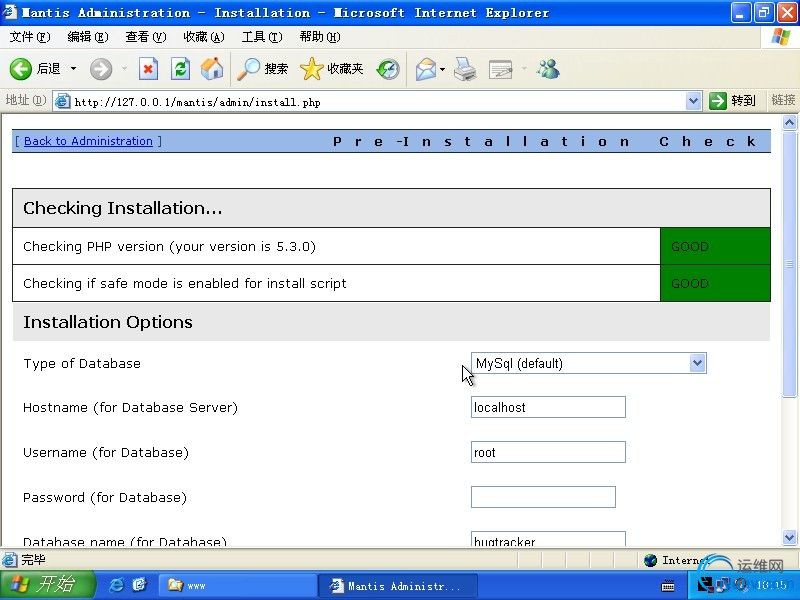800x600 pixels.
Task: Click 'Checking PHP version' row text
Action: click(169, 246)
